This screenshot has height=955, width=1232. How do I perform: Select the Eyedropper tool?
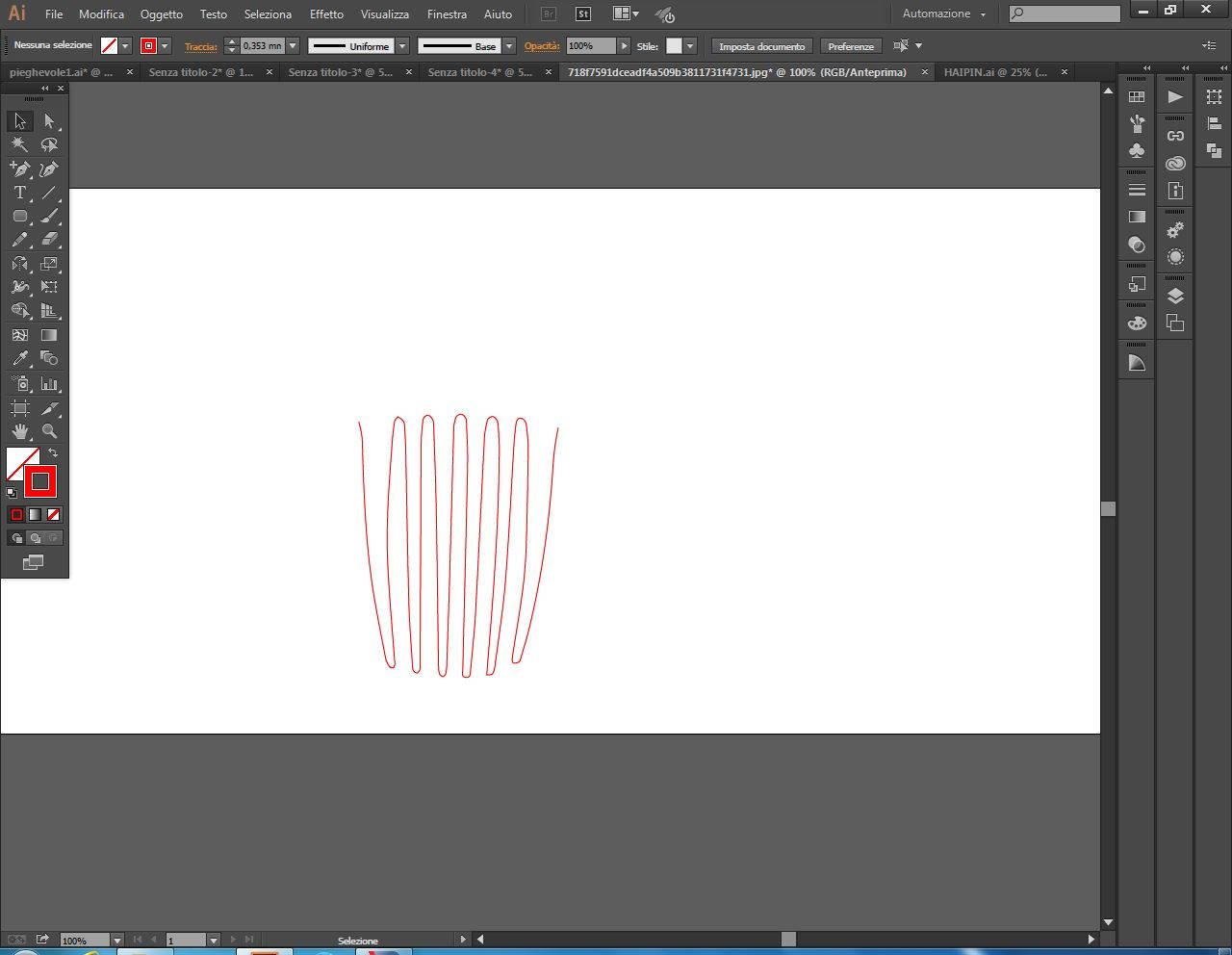pos(19,358)
